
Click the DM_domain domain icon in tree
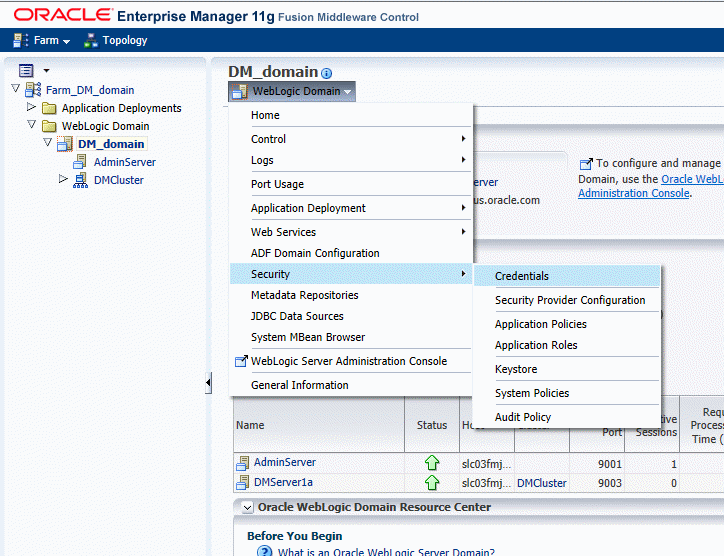[x=65, y=144]
